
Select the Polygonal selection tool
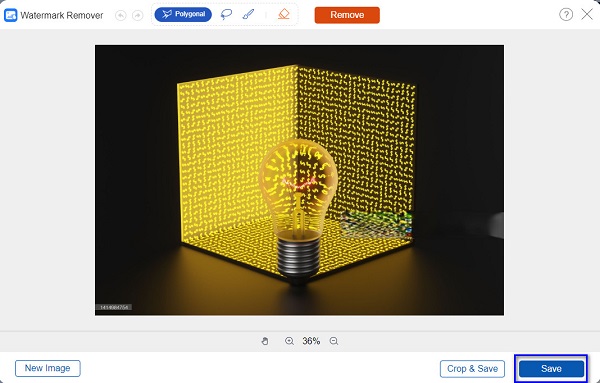pos(183,15)
